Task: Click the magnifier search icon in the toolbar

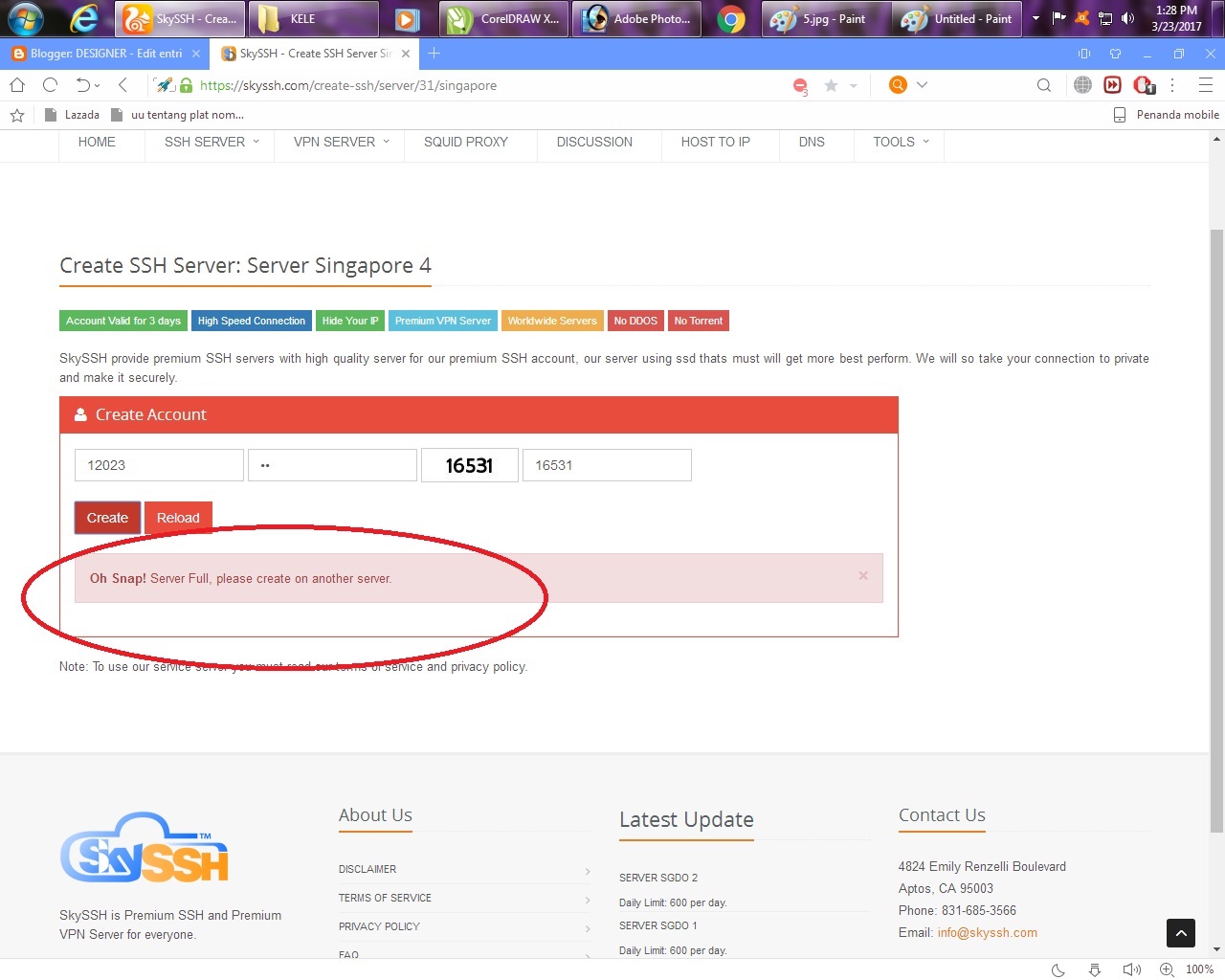Action: click(x=1043, y=84)
